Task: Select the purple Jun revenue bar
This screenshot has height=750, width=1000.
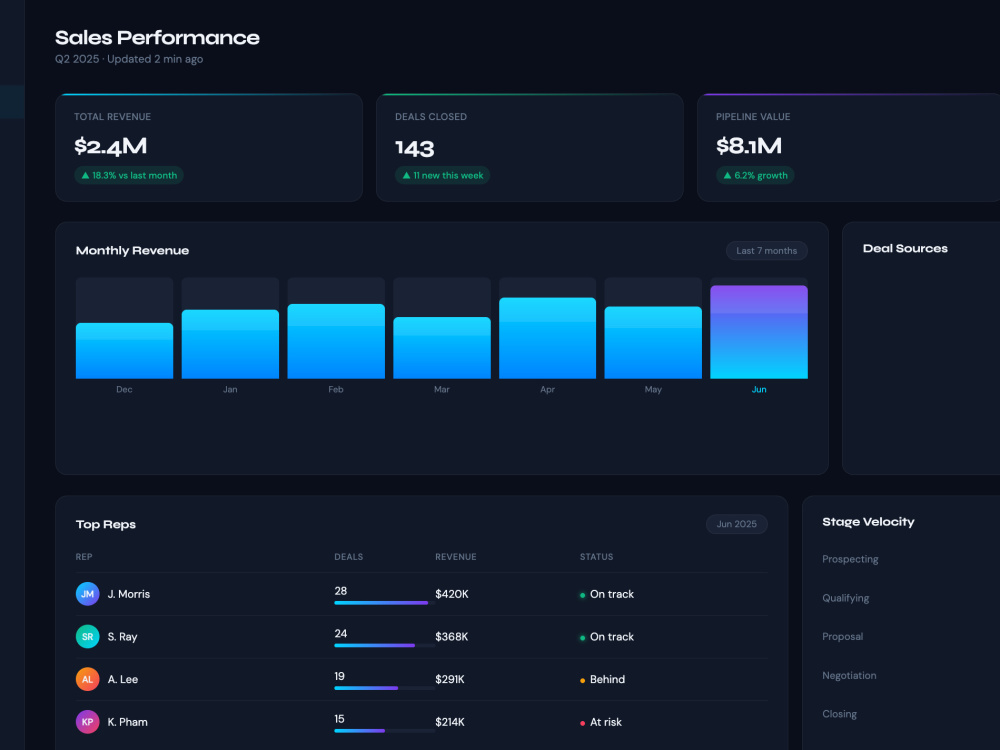Action: 759,332
